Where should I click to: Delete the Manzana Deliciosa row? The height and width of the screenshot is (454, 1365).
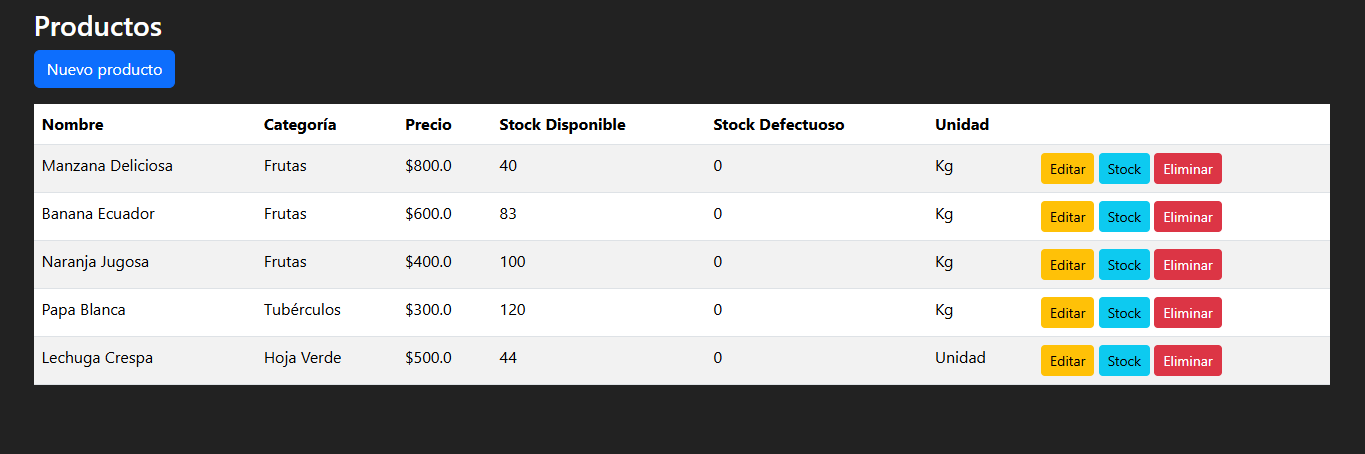tap(1188, 169)
